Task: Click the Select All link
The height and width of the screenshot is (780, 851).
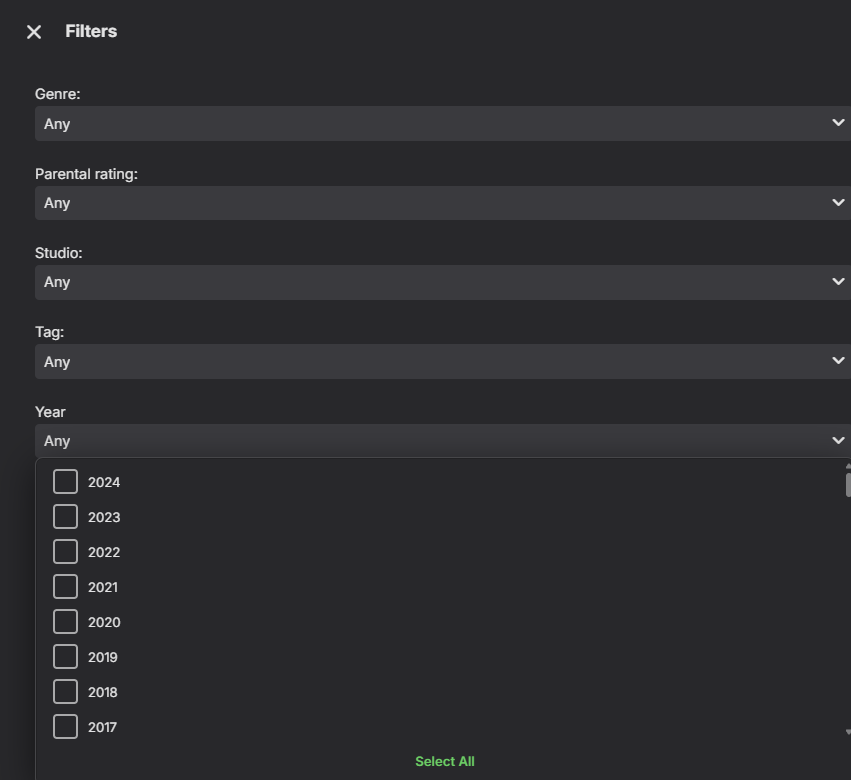Action: [x=445, y=762]
